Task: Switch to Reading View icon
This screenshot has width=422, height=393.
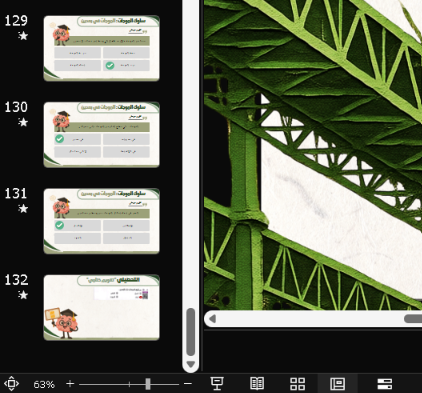Action: click(x=257, y=384)
